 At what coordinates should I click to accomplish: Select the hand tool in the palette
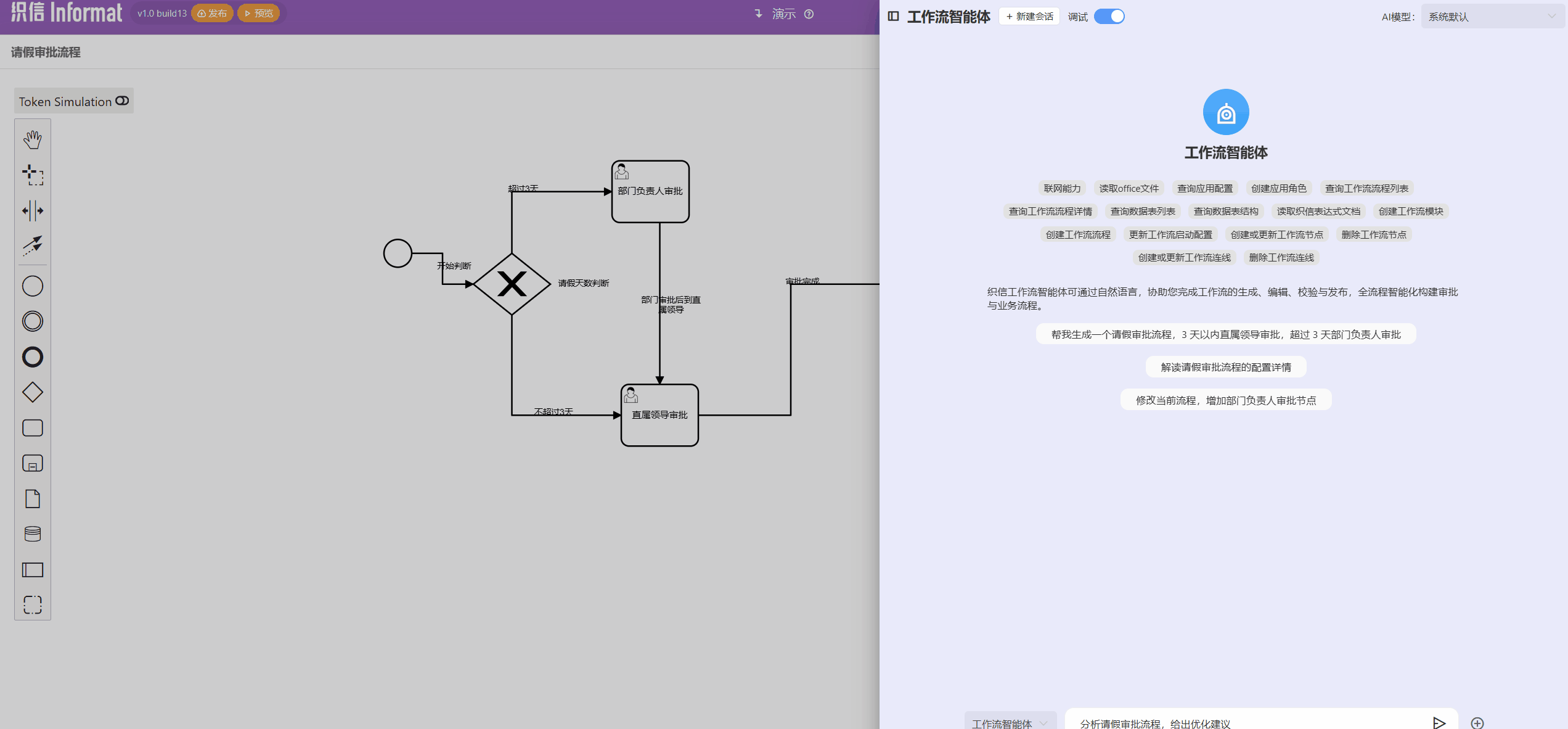click(x=32, y=139)
